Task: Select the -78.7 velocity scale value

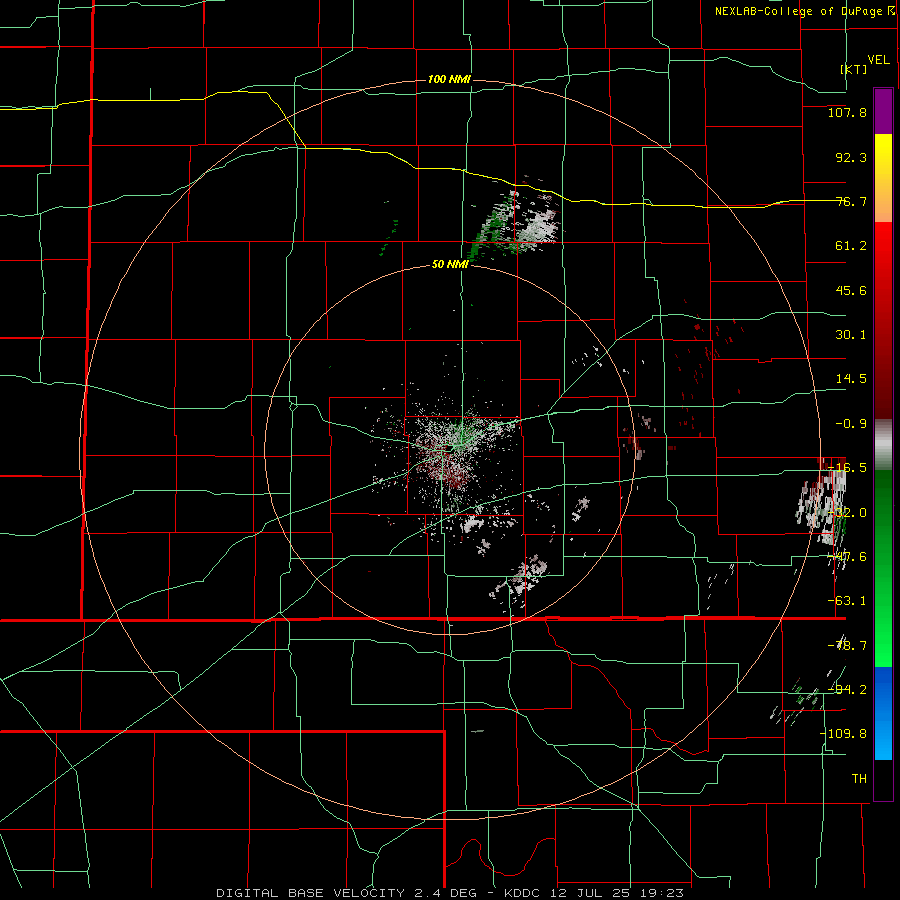Action: point(847,646)
